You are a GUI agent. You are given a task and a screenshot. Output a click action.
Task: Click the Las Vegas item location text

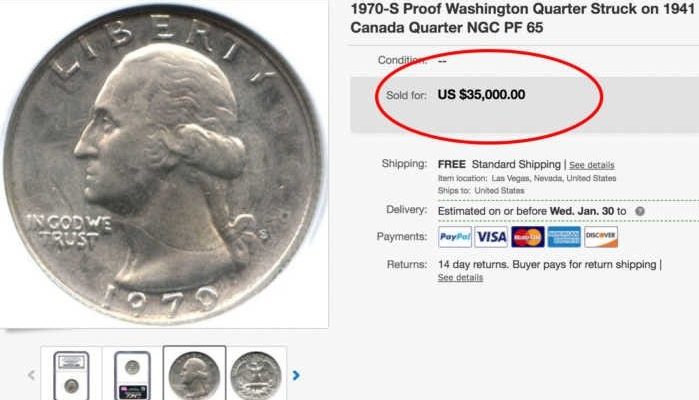tap(554, 178)
